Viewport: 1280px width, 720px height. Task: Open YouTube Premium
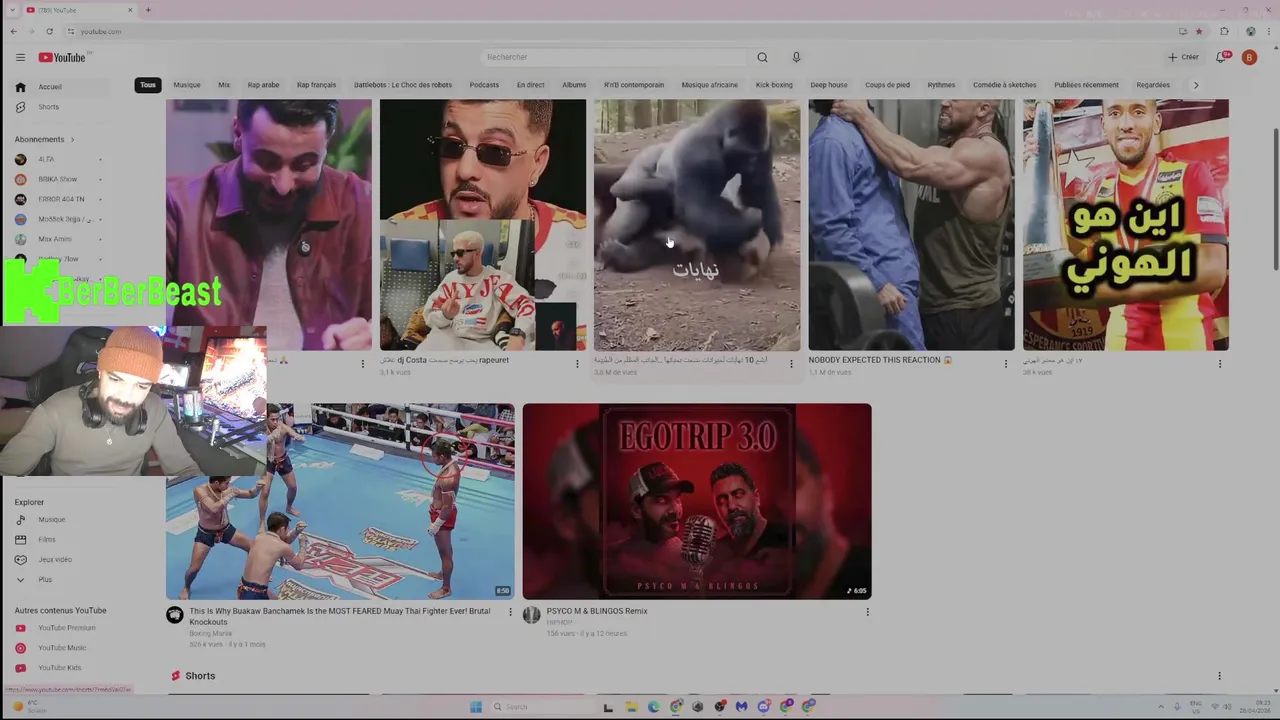point(67,628)
